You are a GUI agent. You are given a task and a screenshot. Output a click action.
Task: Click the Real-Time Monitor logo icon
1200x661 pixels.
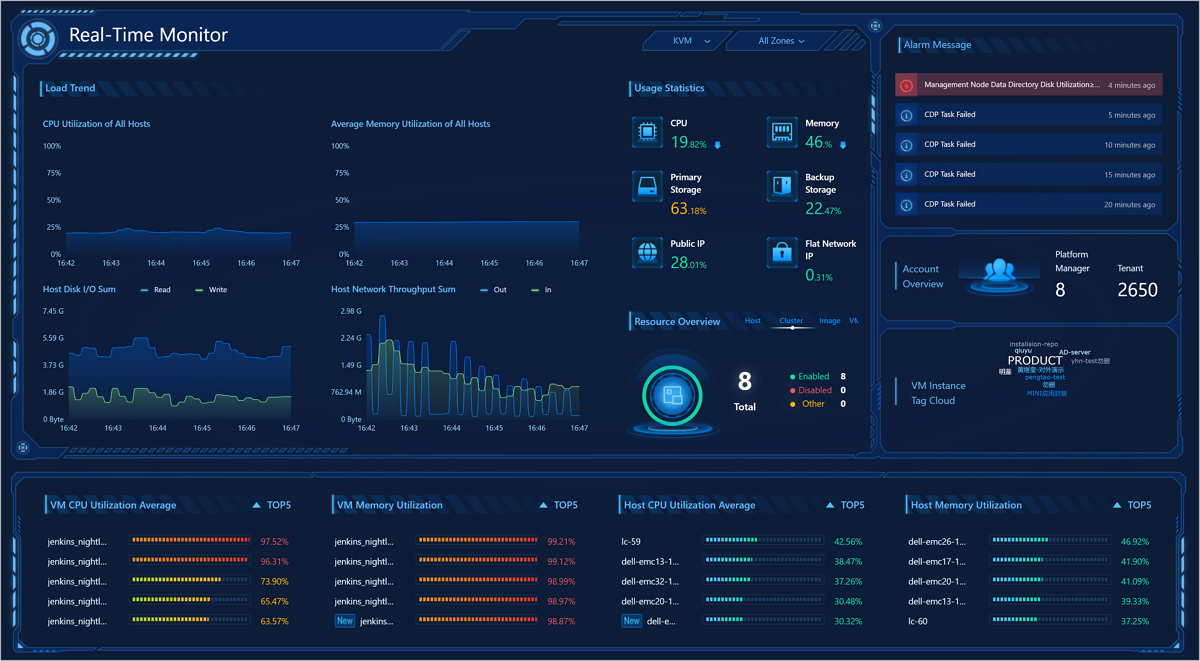click(36, 38)
